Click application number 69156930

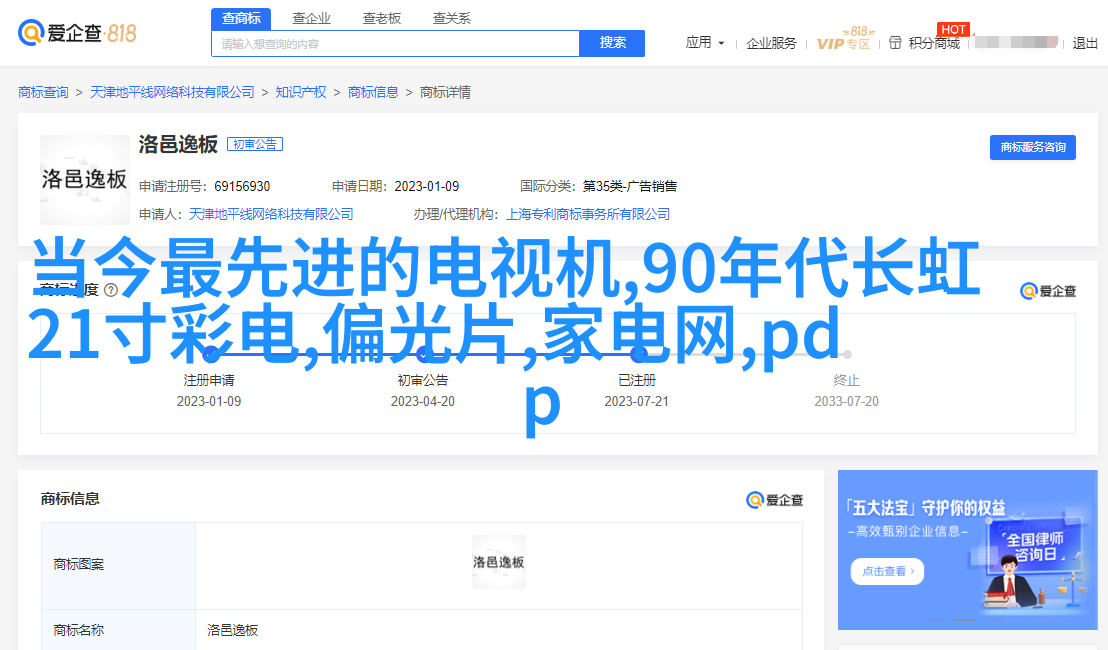(242, 187)
